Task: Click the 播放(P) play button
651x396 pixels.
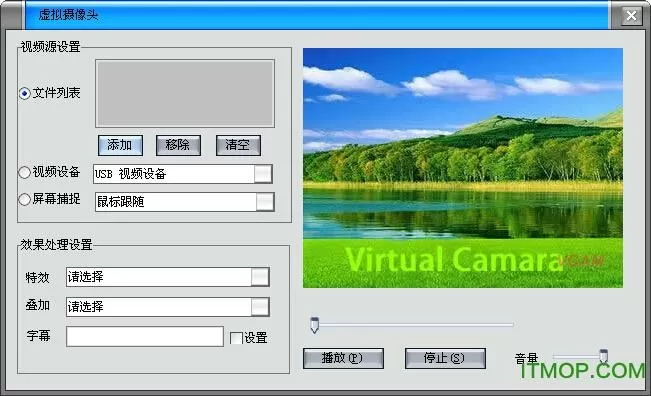Action: (343, 358)
